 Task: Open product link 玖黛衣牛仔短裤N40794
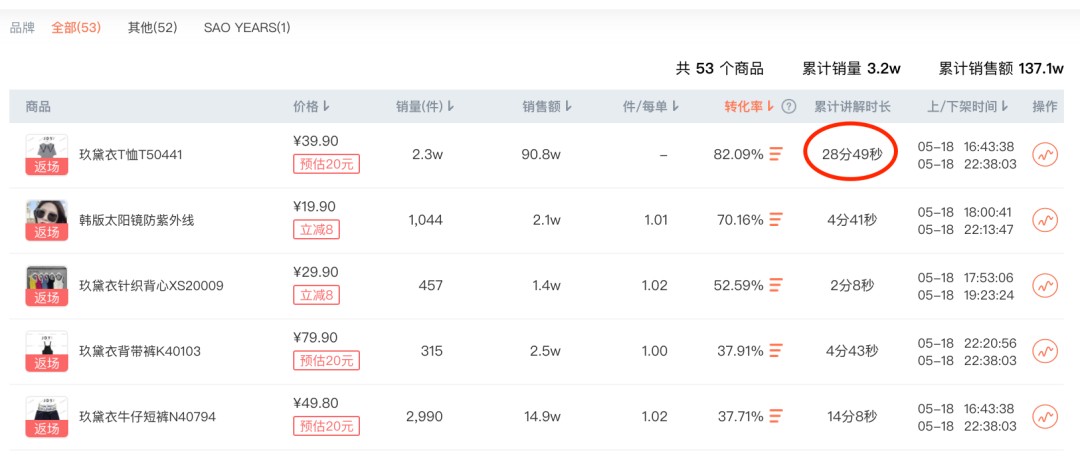147,417
